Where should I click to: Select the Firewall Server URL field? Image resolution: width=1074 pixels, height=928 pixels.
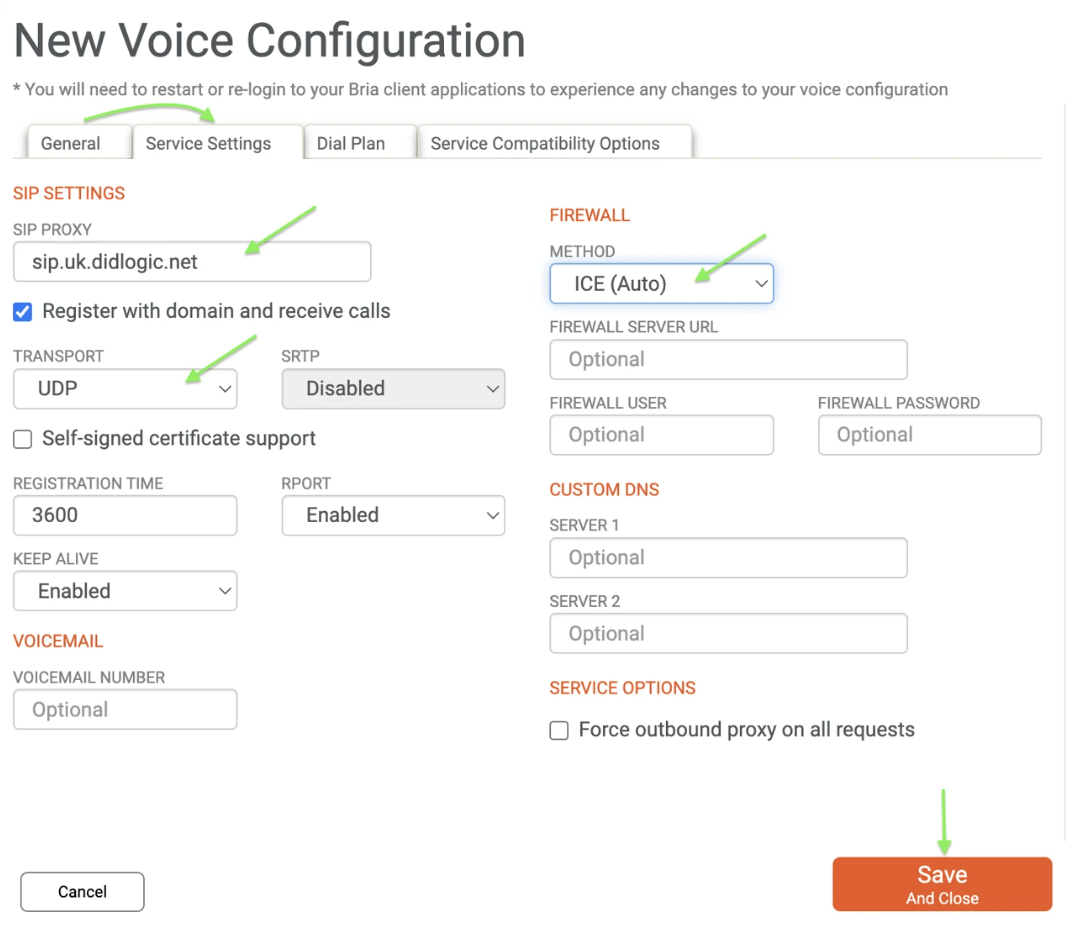pyautogui.click(x=729, y=359)
